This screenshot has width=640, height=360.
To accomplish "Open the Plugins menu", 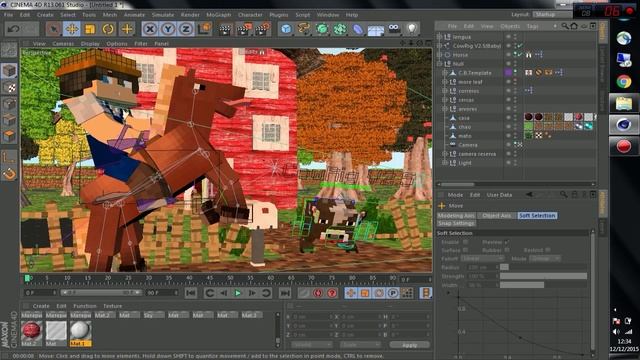I will click(x=279, y=15).
